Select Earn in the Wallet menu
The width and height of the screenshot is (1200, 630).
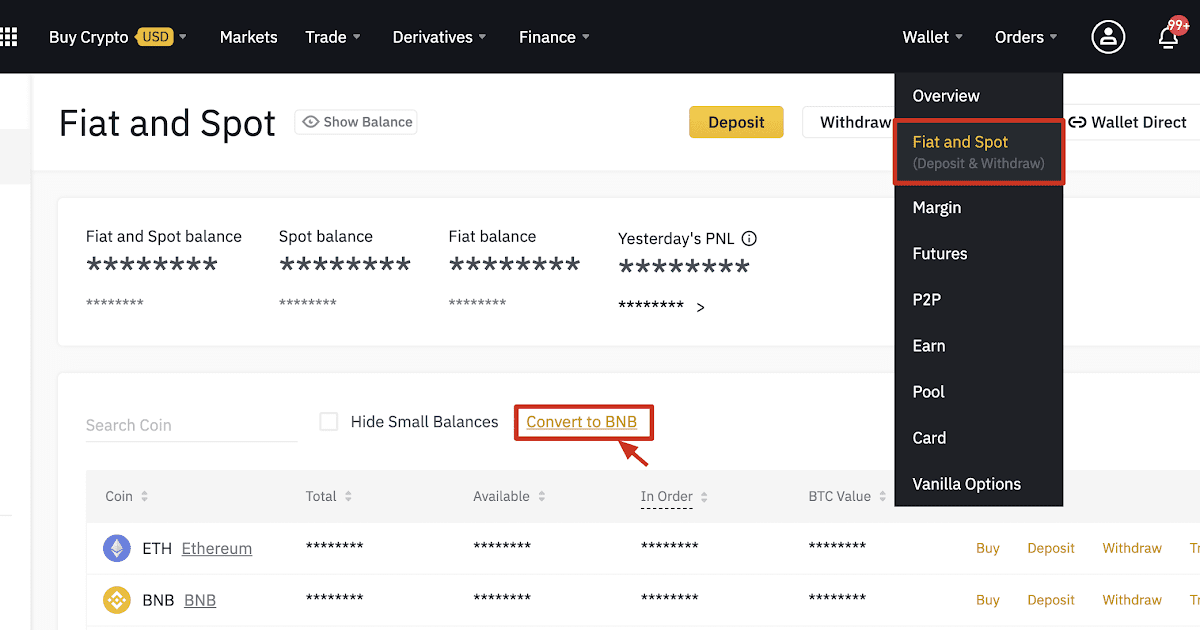coord(979,346)
